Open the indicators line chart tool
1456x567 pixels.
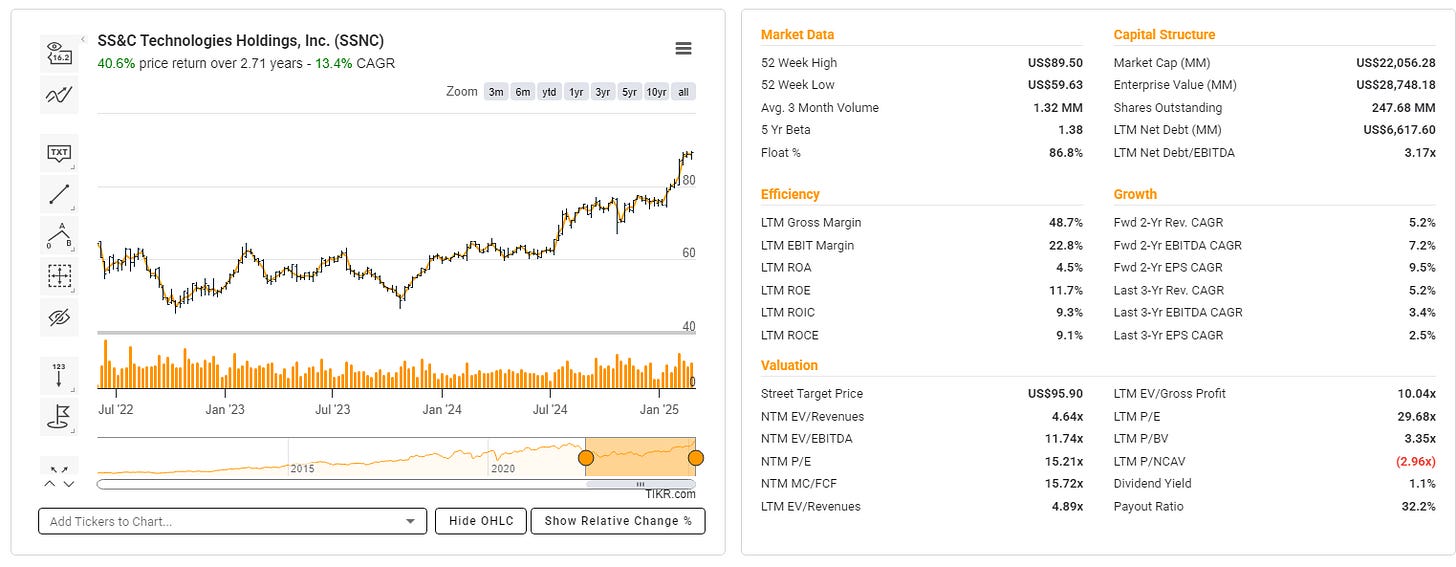coord(59,96)
